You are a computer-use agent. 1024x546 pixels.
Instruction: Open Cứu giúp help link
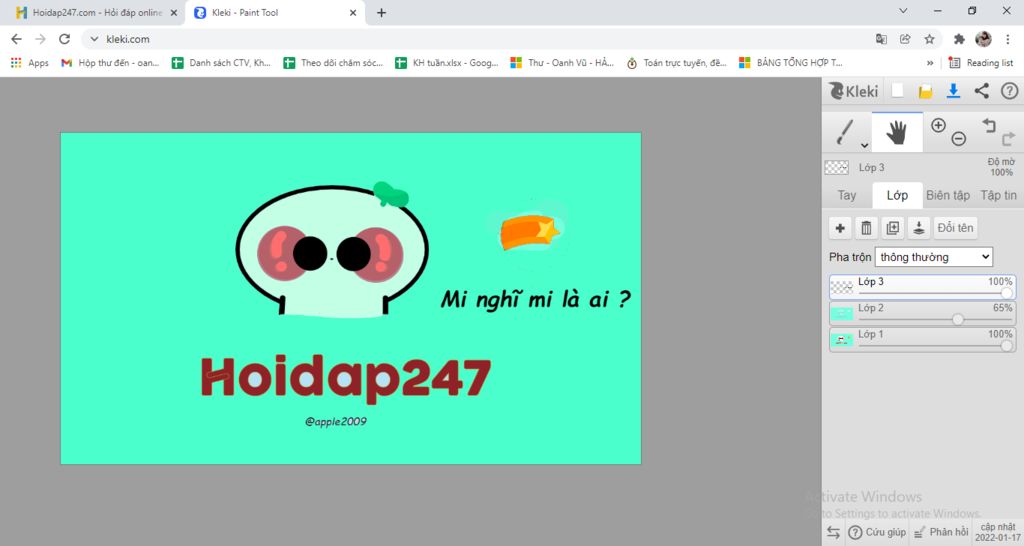[877, 532]
